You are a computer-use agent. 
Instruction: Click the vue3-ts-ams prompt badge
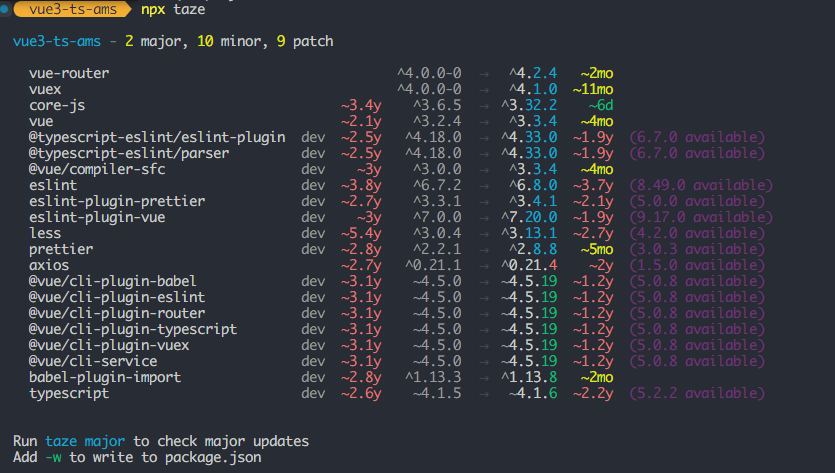coord(73,9)
